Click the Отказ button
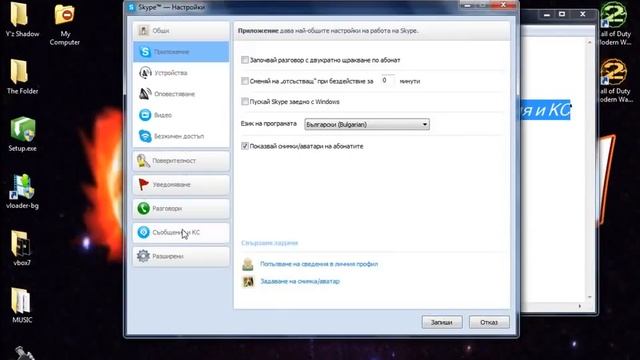Screen dimensions: 640x360 pyautogui.click(x=489, y=322)
